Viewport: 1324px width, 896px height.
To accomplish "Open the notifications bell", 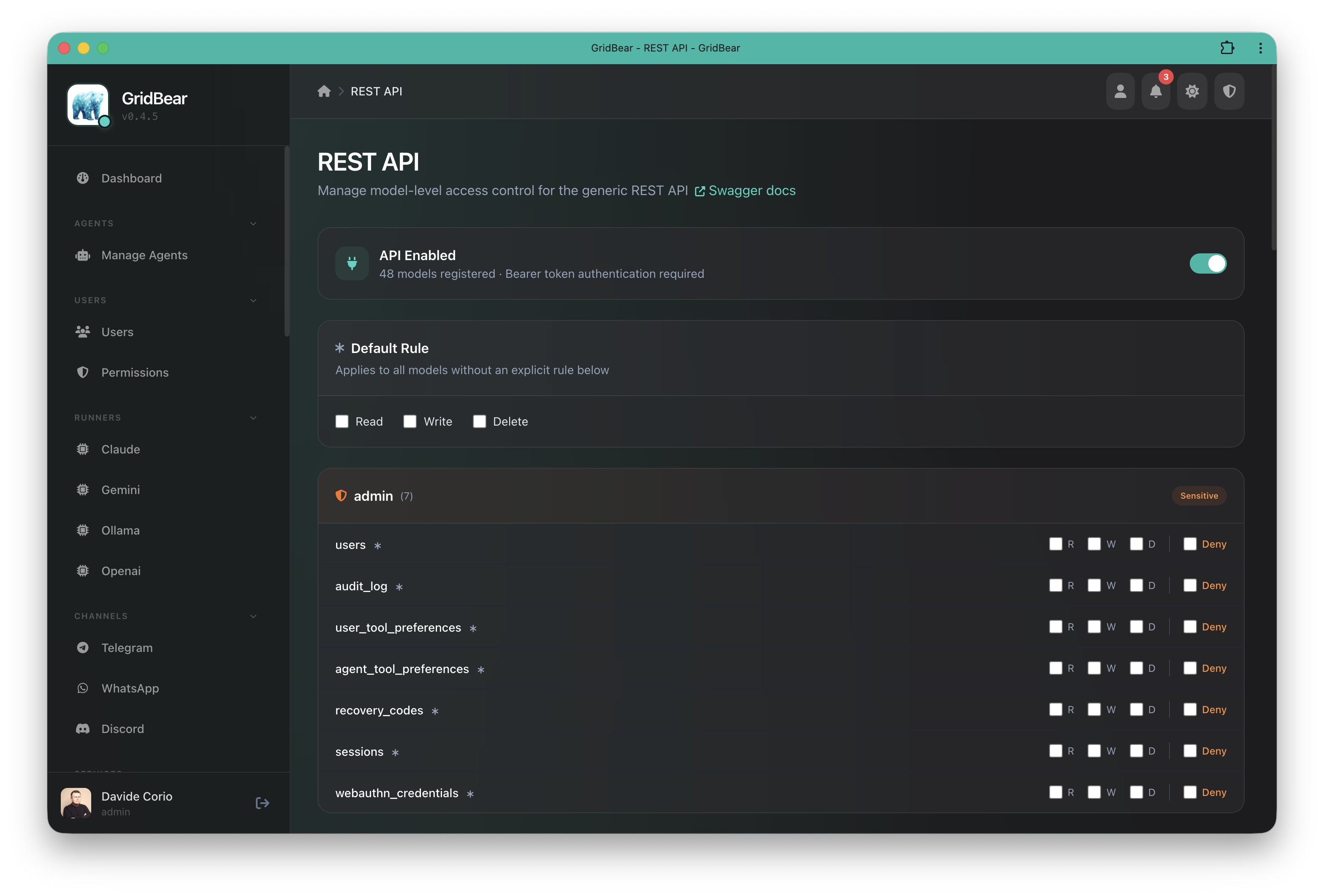I will point(1156,91).
